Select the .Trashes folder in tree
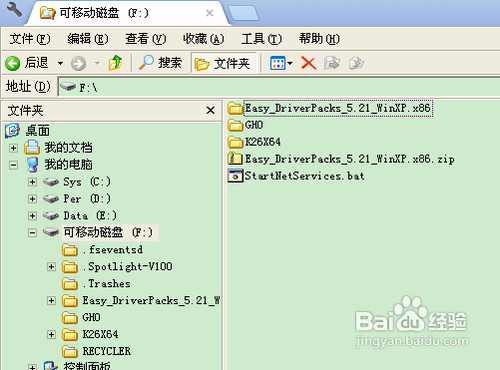500x370 pixels. point(106,283)
